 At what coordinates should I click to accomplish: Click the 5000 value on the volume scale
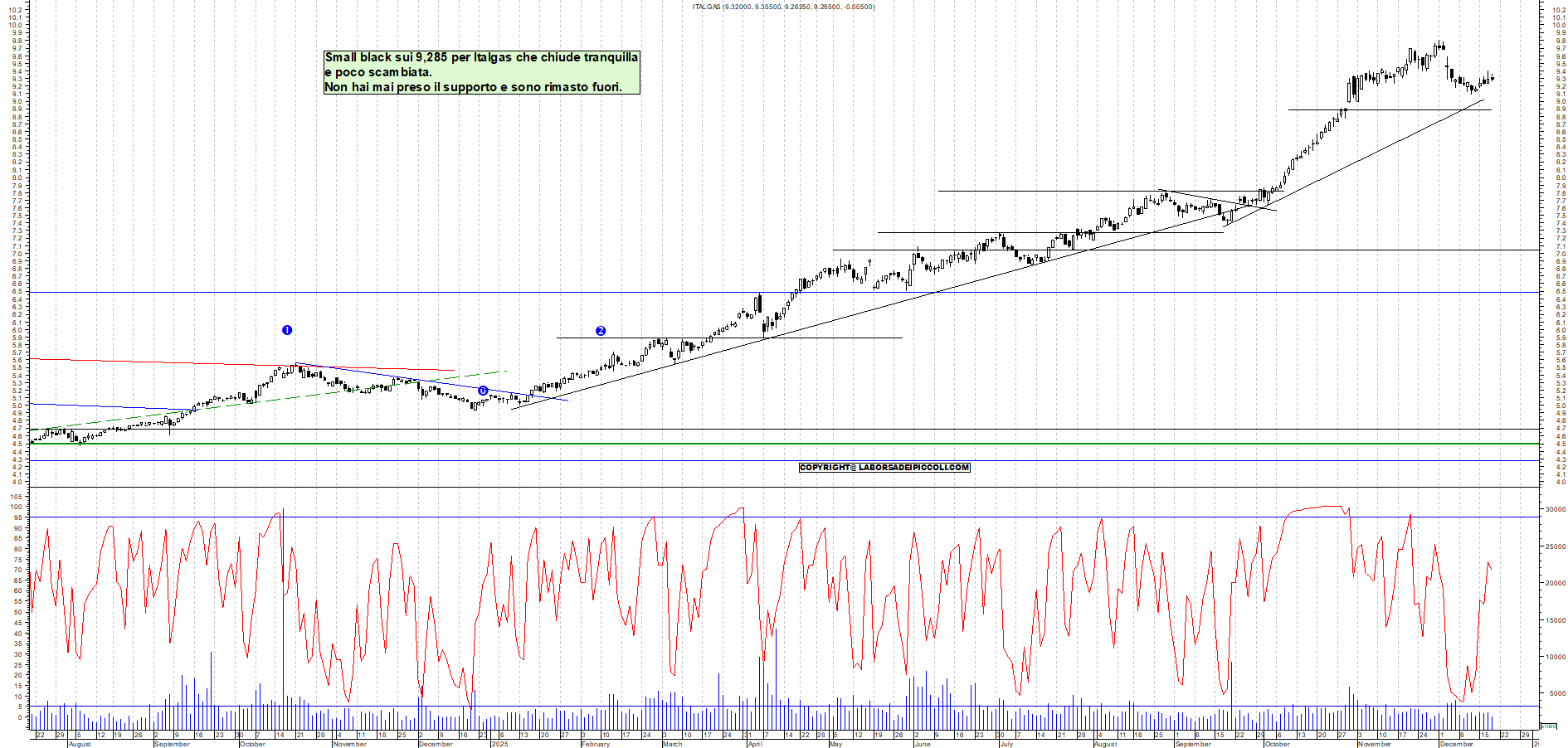click(1552, 693)
